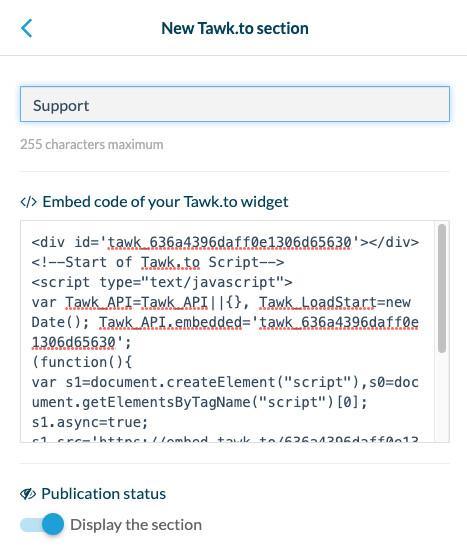
Task: Click the script type text/javascript line
Action: (x=162, y=282)
